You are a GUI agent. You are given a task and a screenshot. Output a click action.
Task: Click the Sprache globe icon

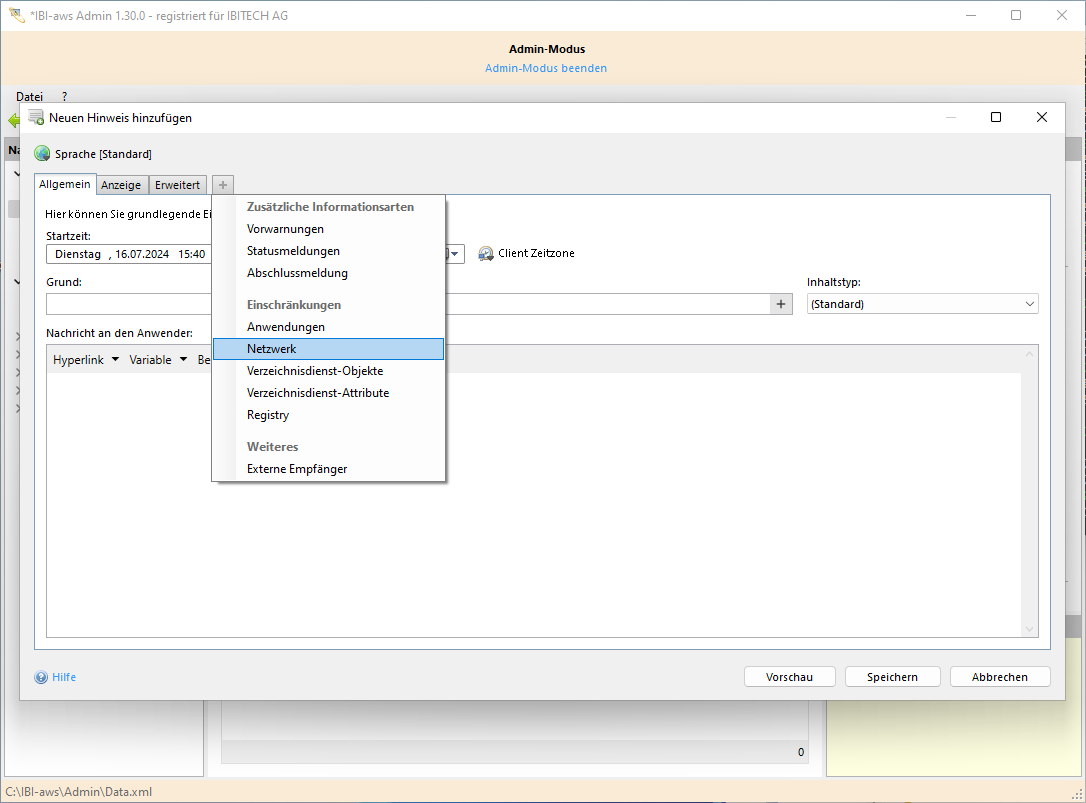(42, 154)
